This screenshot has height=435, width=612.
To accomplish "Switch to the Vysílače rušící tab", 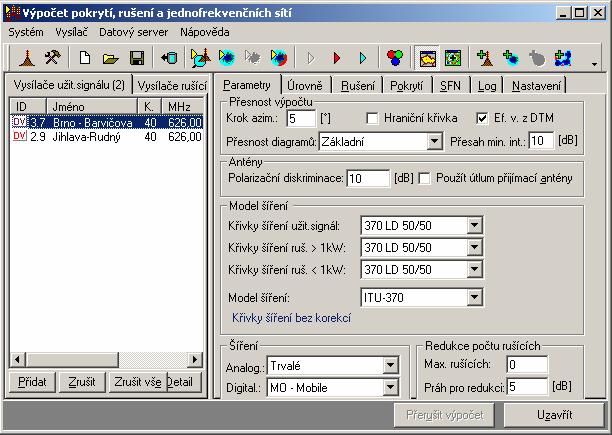I will [x=172, y=85].
